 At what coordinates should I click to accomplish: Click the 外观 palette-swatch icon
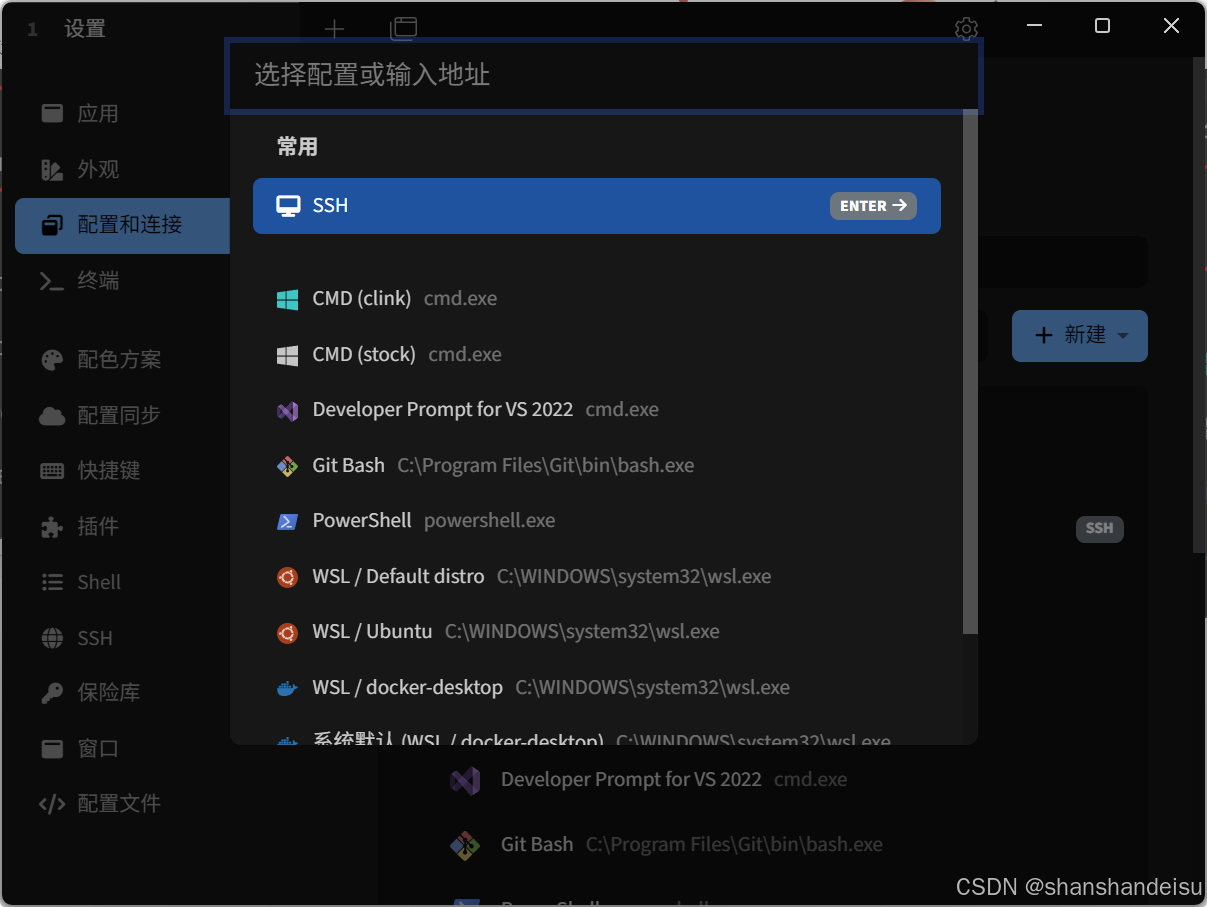[x=52, y=170]
